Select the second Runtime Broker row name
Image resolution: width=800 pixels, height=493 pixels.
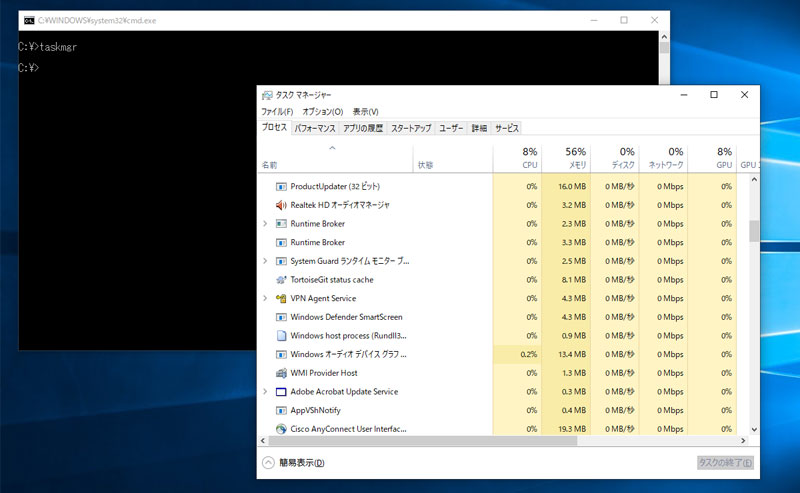tap(317, 242)
